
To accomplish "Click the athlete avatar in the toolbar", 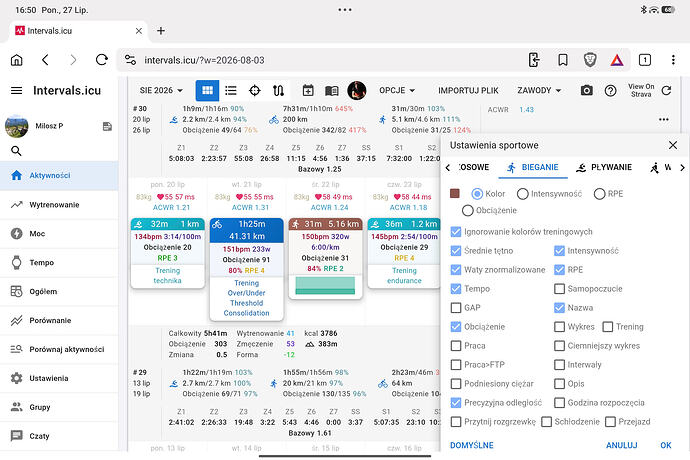I will tap(356, 91).
